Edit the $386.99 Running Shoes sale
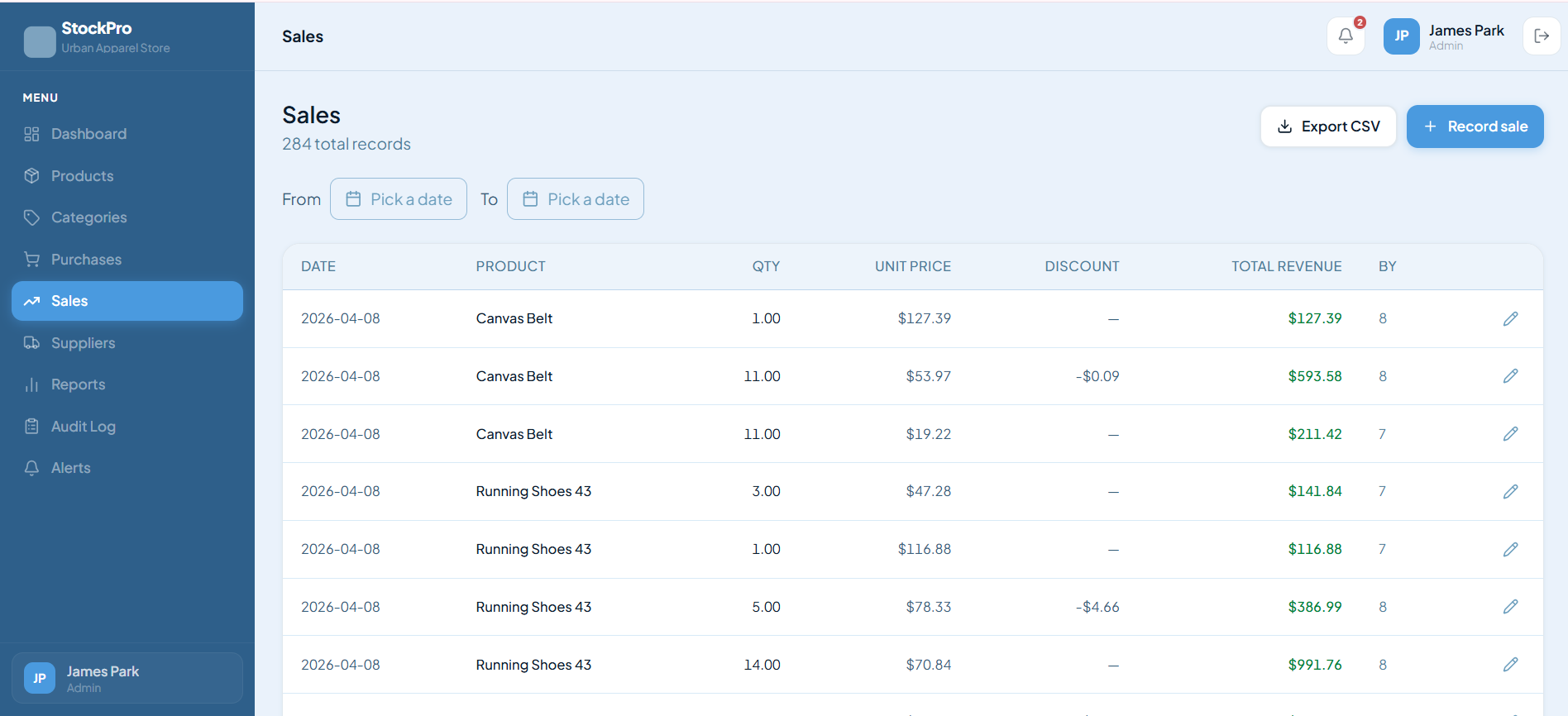 point(1510,607)
